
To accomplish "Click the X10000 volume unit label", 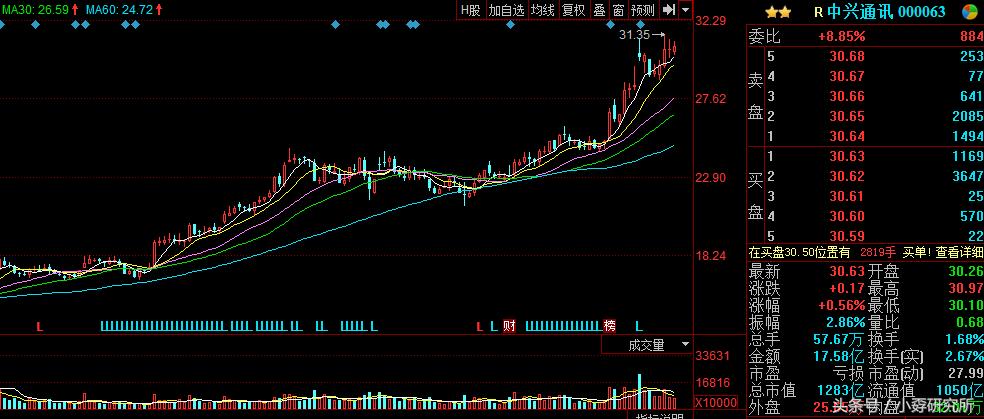I will click(715, 402).
